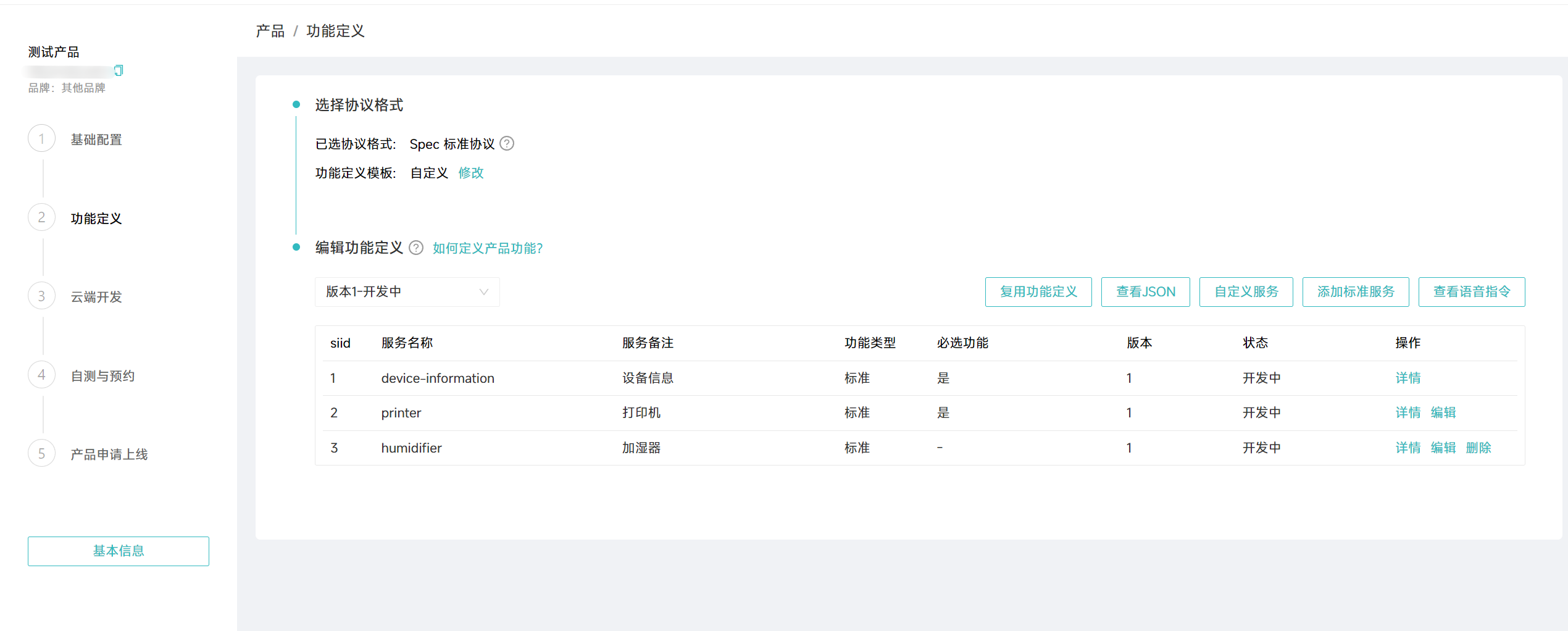Delete the humidifier service with 删除
The image size is (1568, 631).
tap(1478, 448)
